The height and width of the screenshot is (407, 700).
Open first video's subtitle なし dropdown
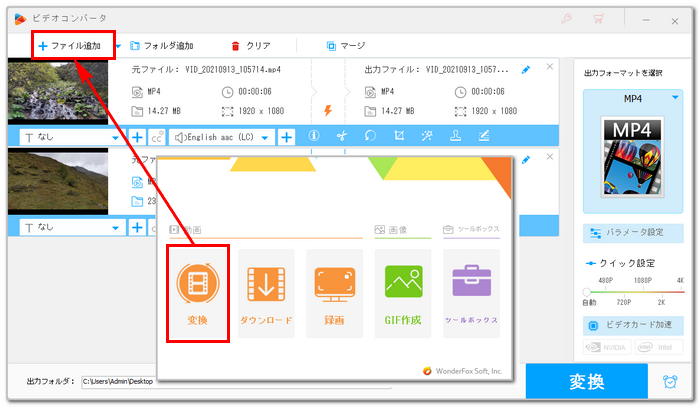[71, 137]
